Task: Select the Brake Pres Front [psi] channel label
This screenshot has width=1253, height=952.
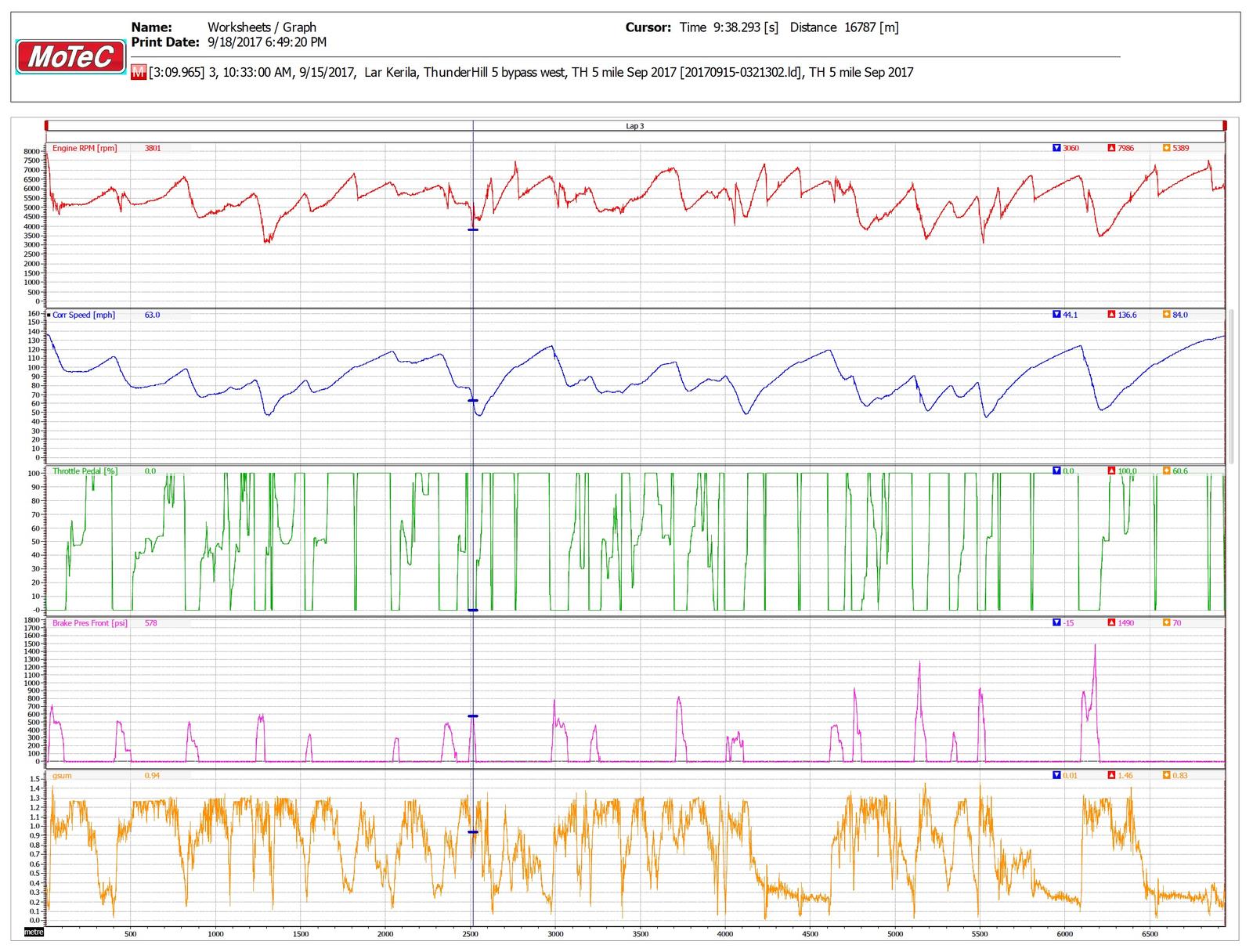Action: pos(90,623)
